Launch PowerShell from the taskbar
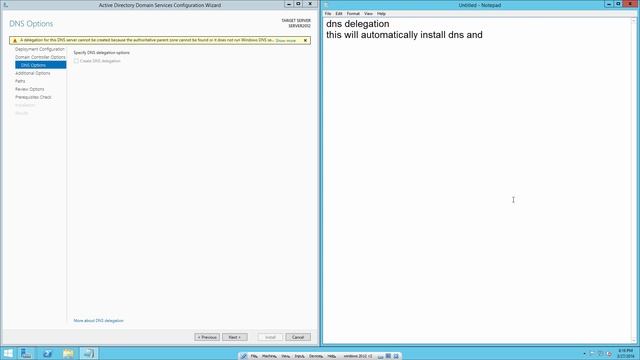This screenshot has height=360, width=640. (x=47, y=353)
